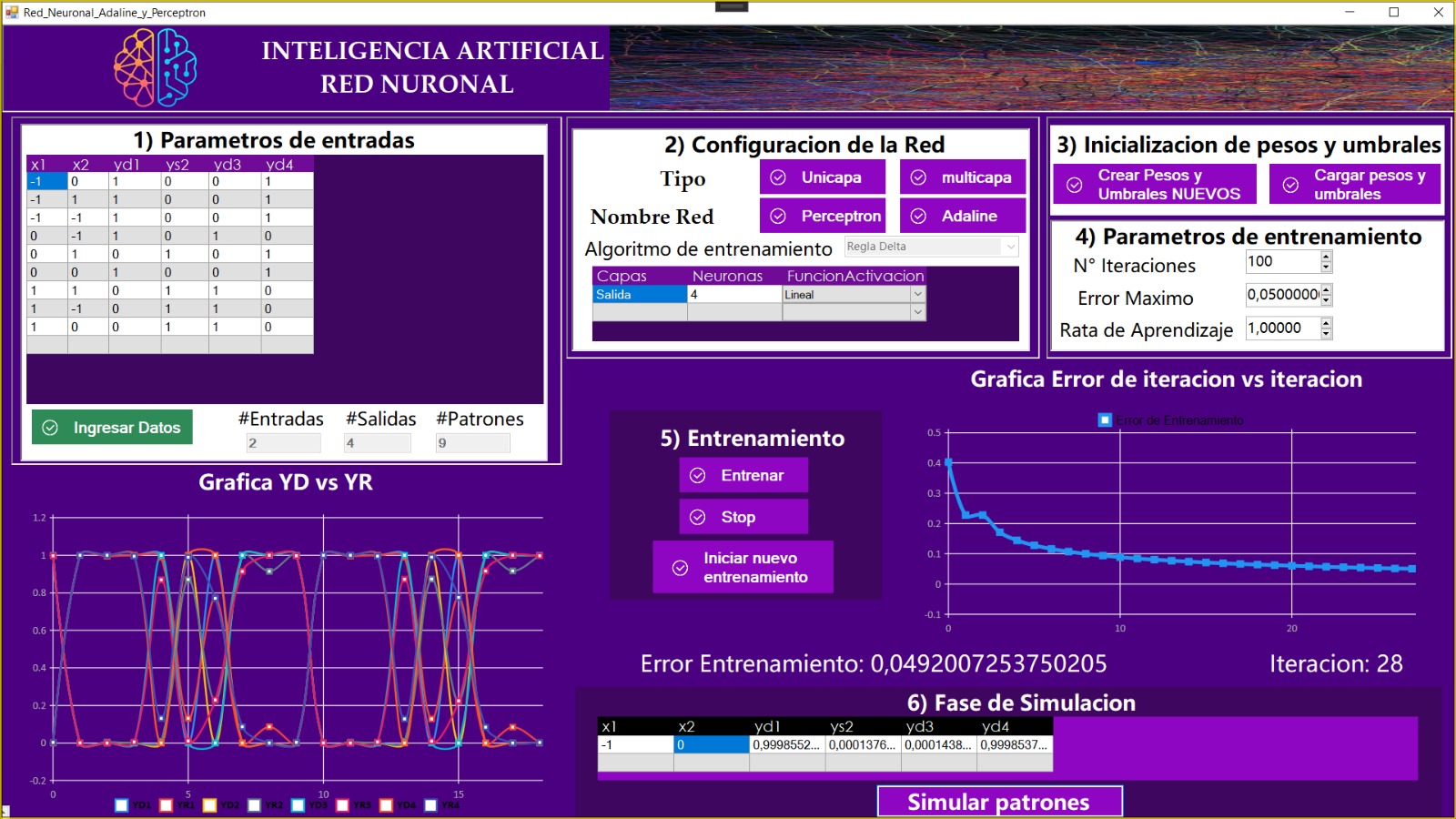The width and height of the screenshot is (1456, 819).
Task: Expand the empty FuncionActivacion dropdown row
Action: [x=917, y=312]
